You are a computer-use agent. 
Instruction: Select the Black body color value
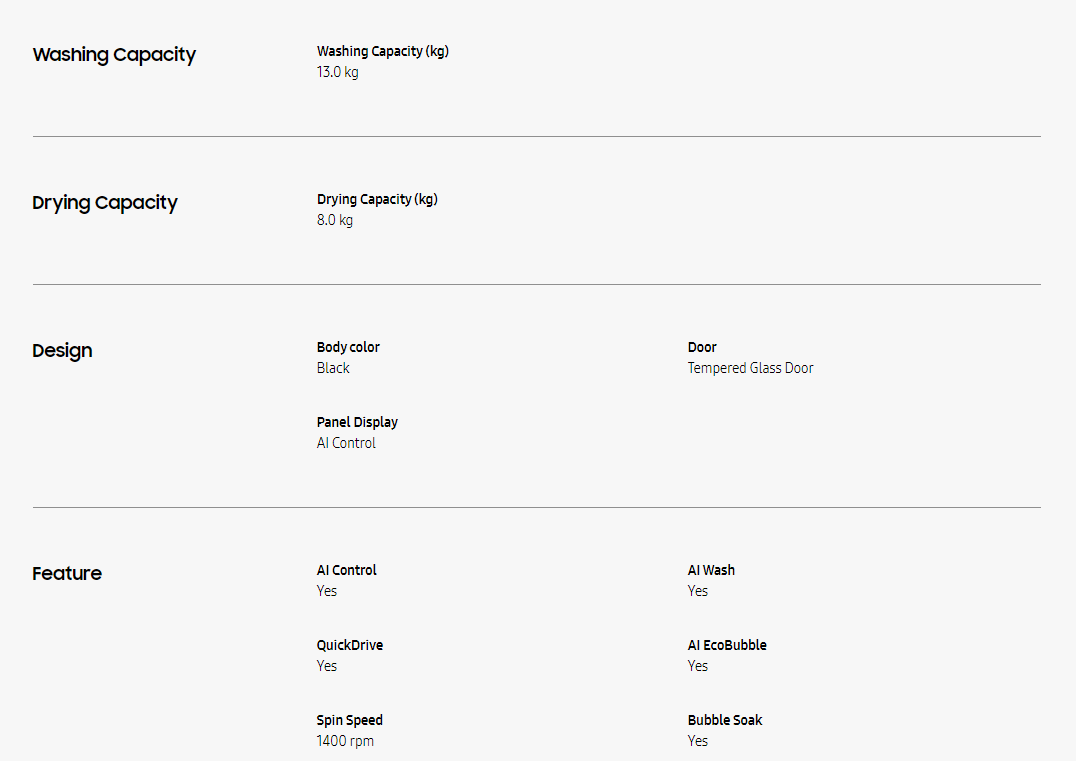(333, 368)
